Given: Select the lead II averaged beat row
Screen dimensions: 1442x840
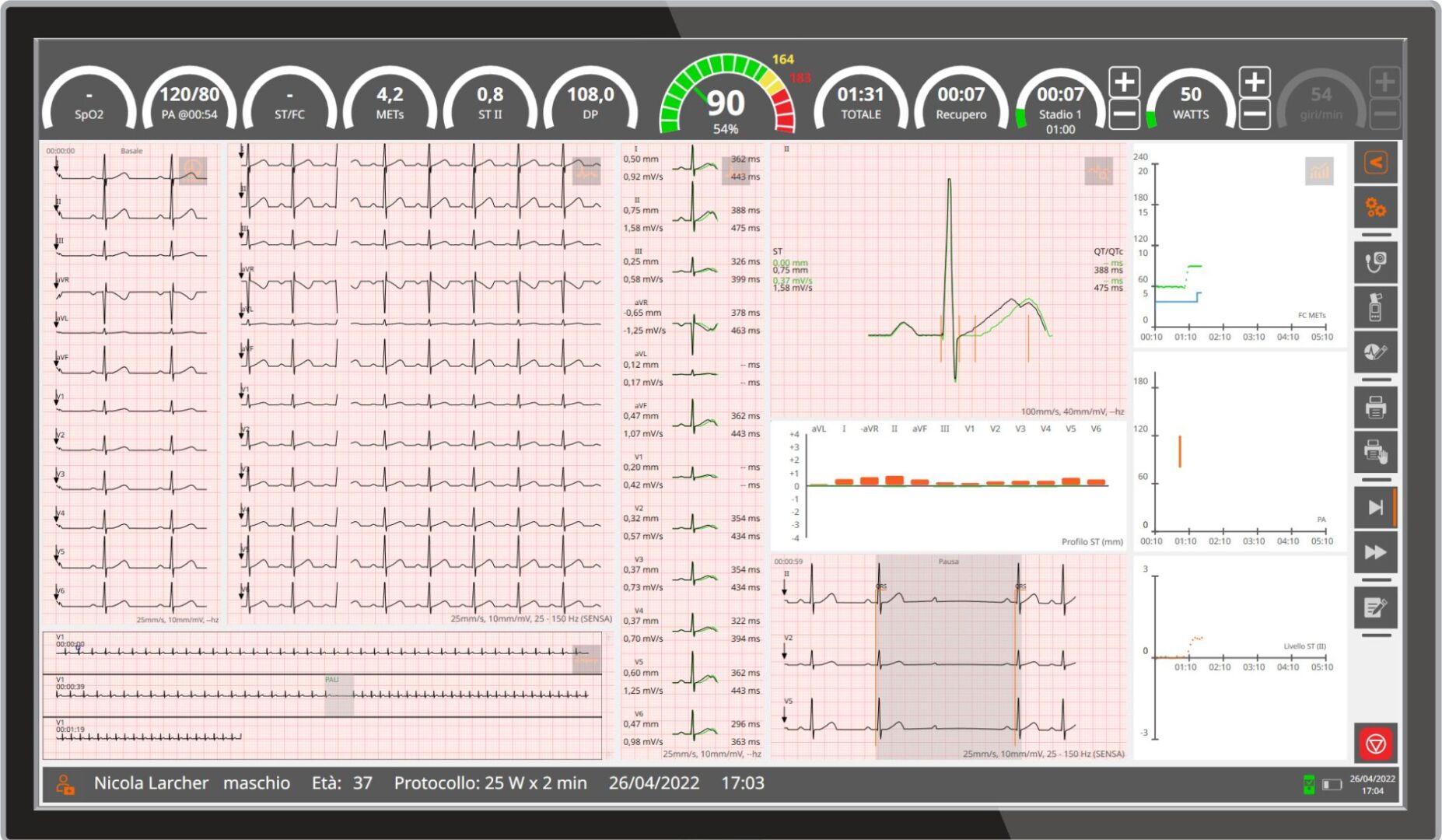Looking at the screenshot, I should pyautogui.click(x=691, y=215).
